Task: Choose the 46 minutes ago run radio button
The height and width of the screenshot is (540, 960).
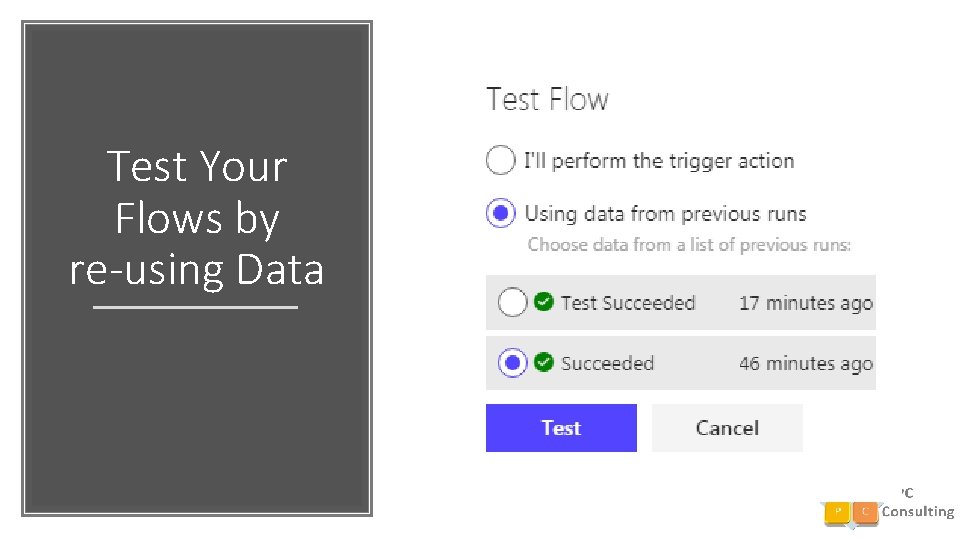Action: pos(512,363)
